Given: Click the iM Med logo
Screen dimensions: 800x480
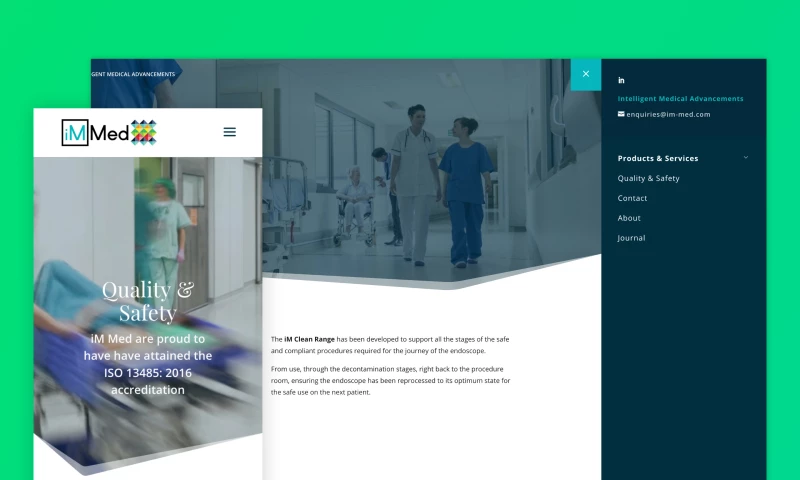Looking at the screenshot, I should [x=109, y=133].
